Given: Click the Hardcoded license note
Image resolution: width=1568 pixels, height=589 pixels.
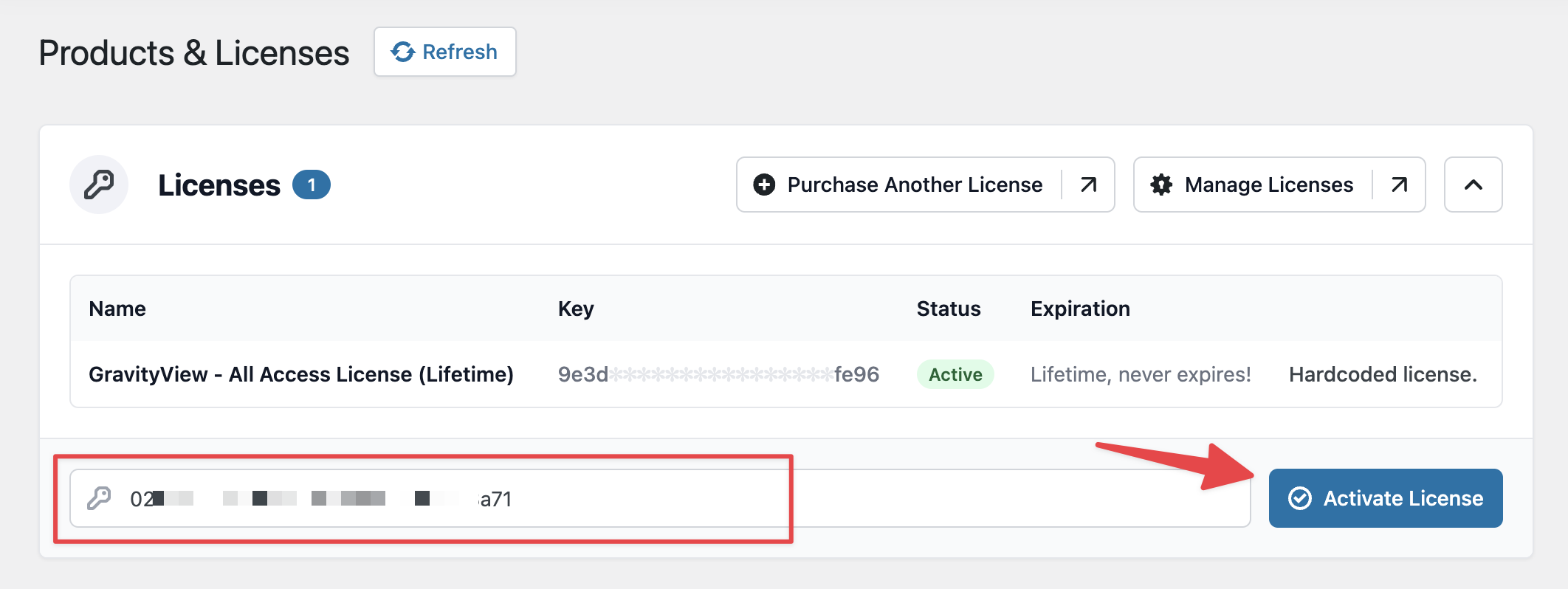Looking at the screenshot, I should click(1383, 374).
